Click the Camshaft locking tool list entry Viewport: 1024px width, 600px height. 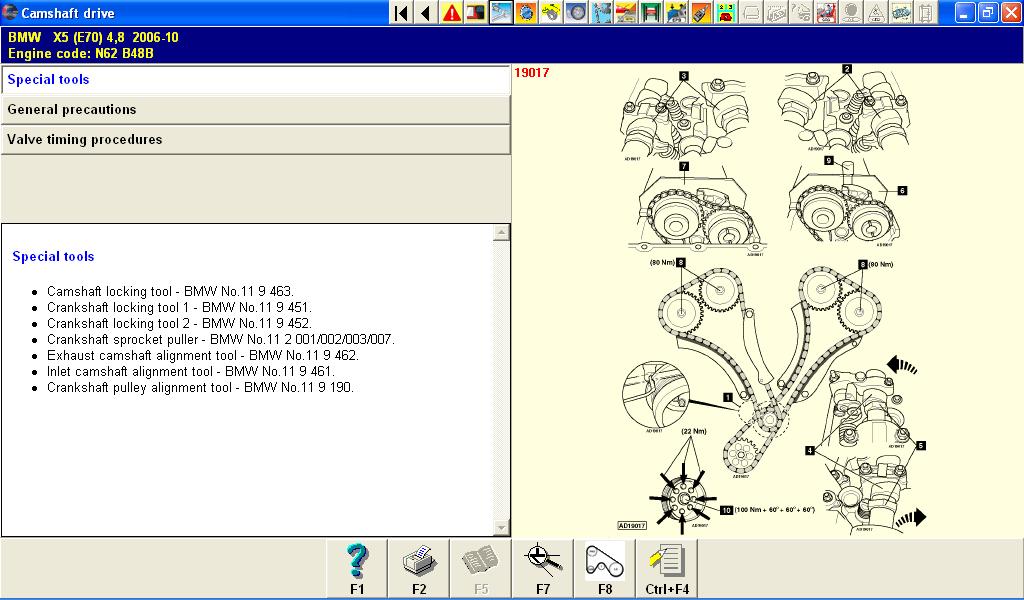click(x=170, y=291)
